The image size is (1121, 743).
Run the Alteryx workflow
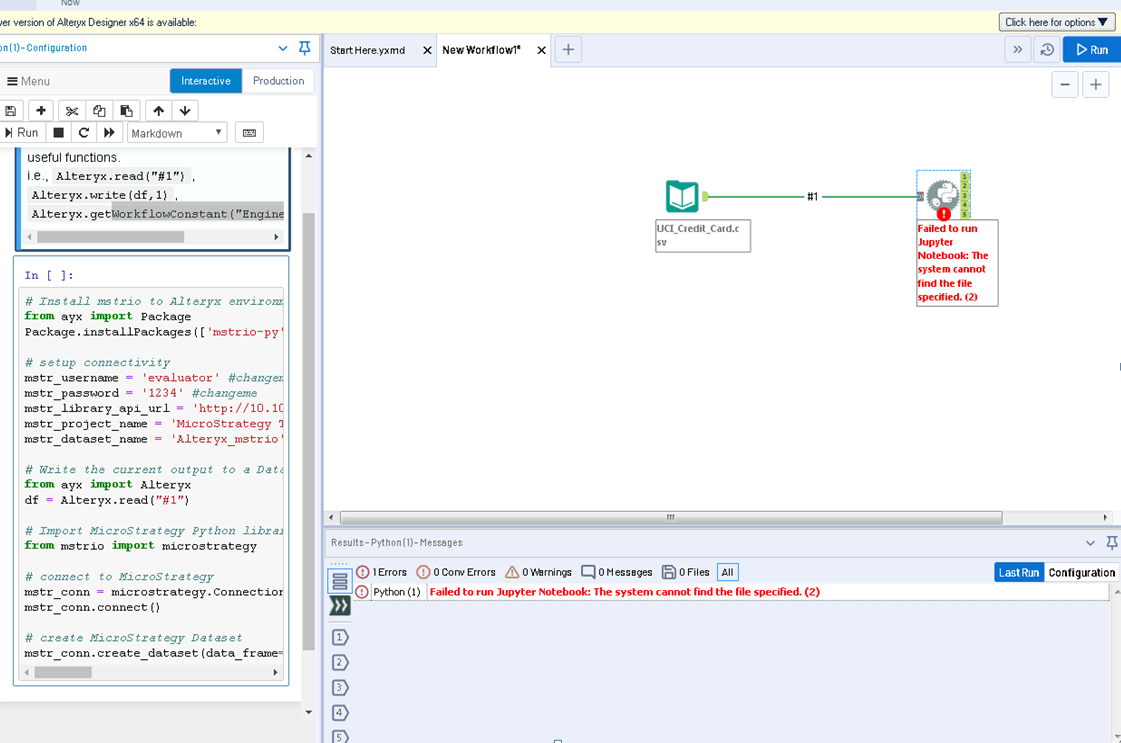click(1091, 48)
